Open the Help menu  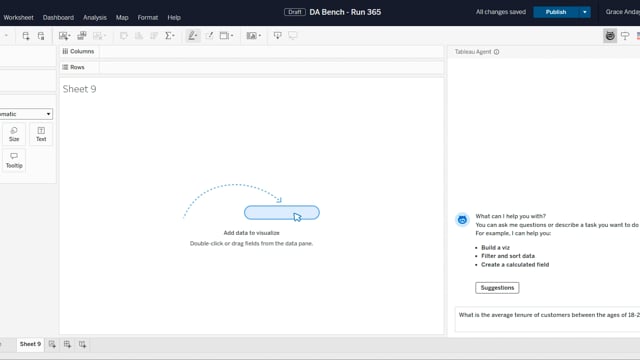[x=174, y=18]
